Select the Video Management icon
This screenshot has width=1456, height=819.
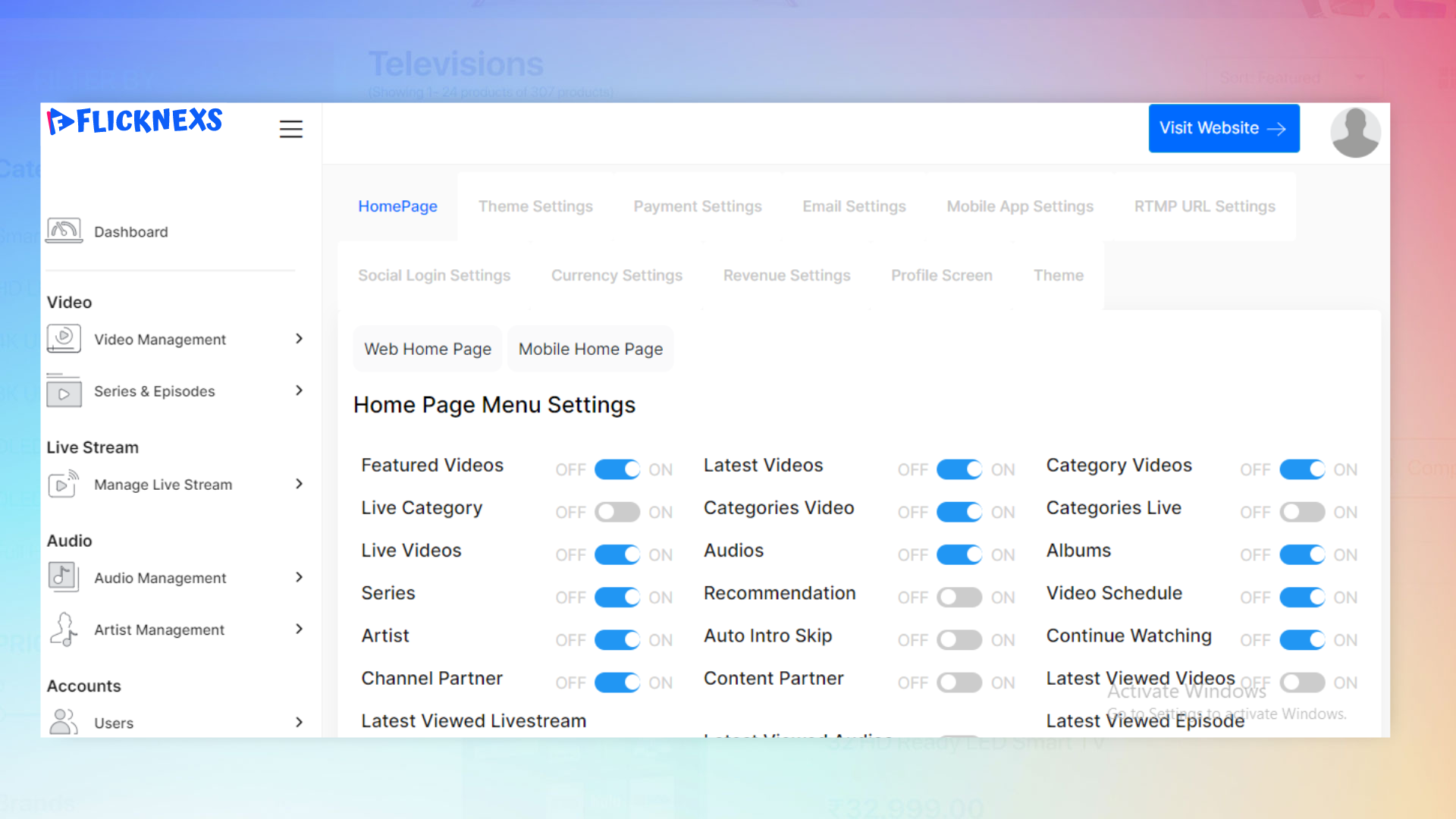click(x=64, y=339)
